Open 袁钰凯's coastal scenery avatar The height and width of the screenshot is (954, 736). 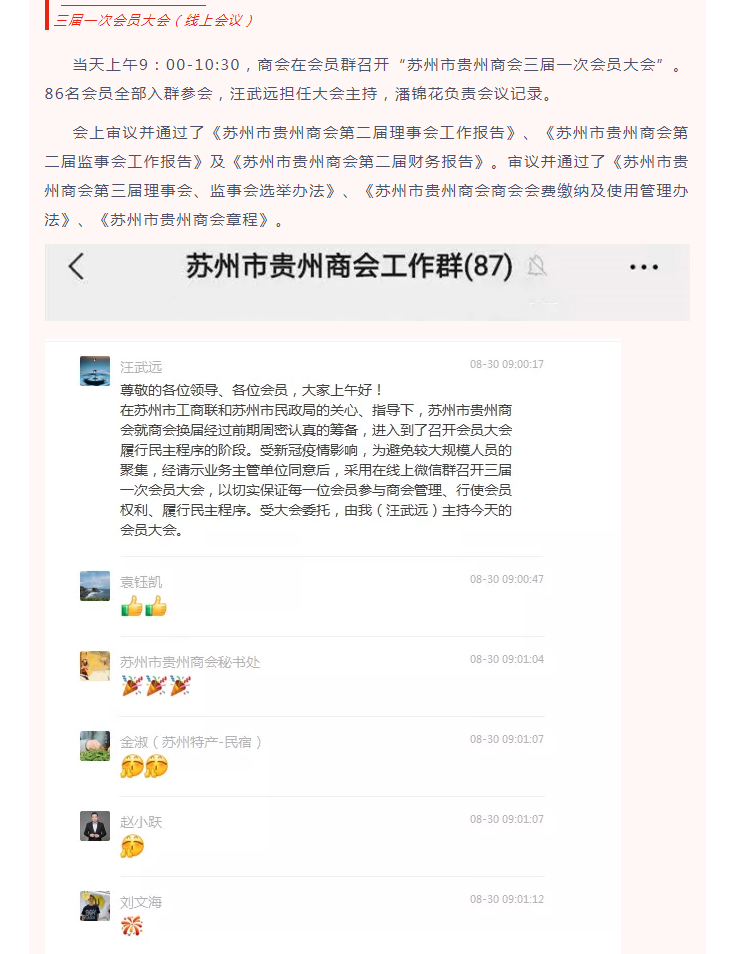coord(95,586)
